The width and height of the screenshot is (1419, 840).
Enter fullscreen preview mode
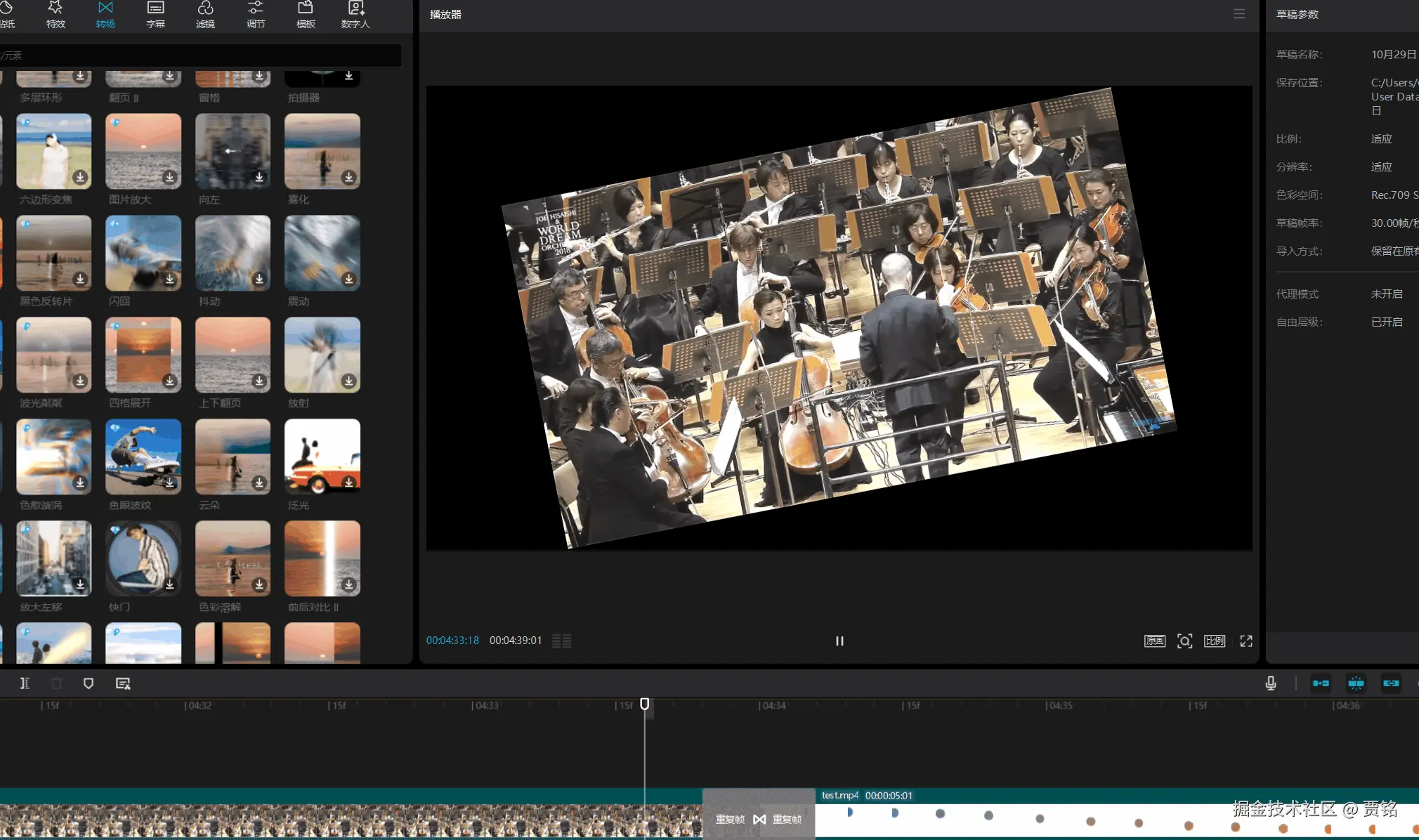1246,641
